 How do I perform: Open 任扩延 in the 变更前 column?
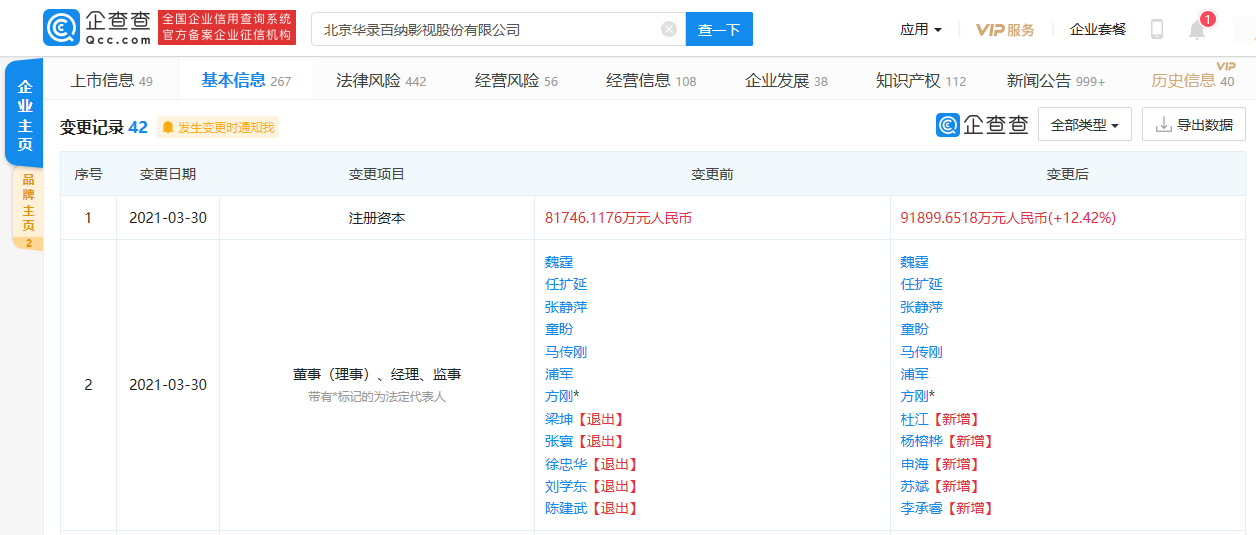[566, 284]
